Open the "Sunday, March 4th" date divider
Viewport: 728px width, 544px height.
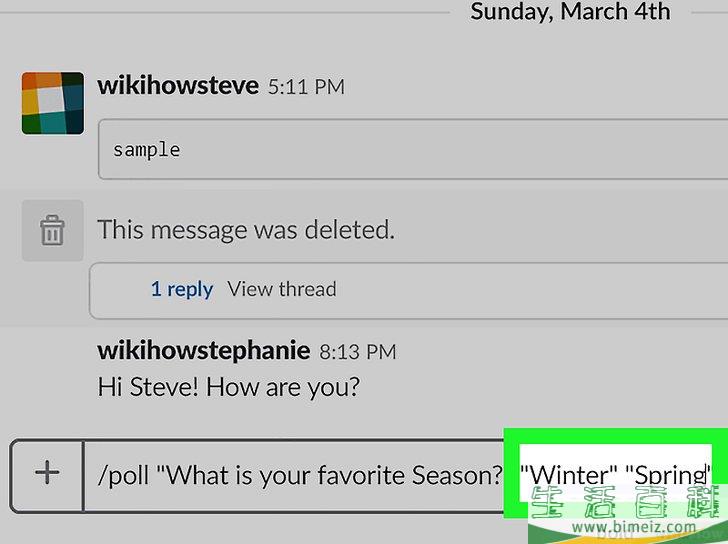pyautogui.click(x=570, y=11)
